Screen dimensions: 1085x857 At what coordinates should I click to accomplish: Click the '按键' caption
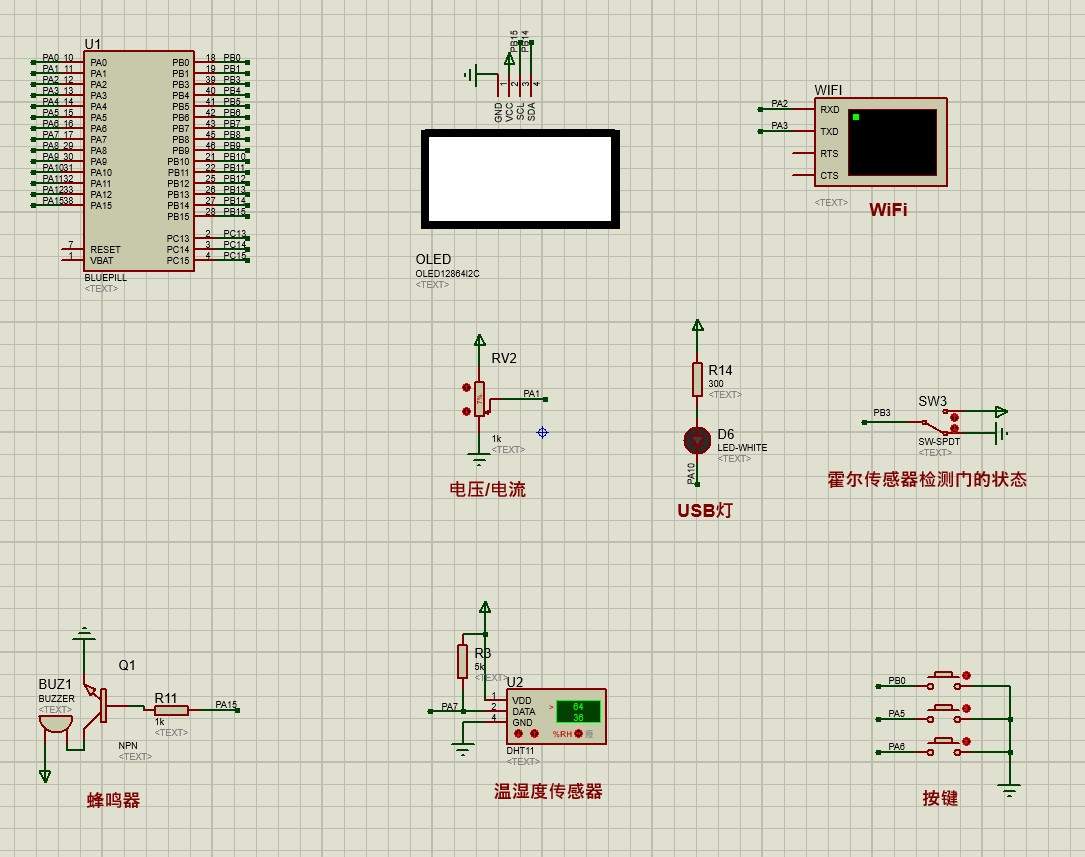[x=940, y=798]
